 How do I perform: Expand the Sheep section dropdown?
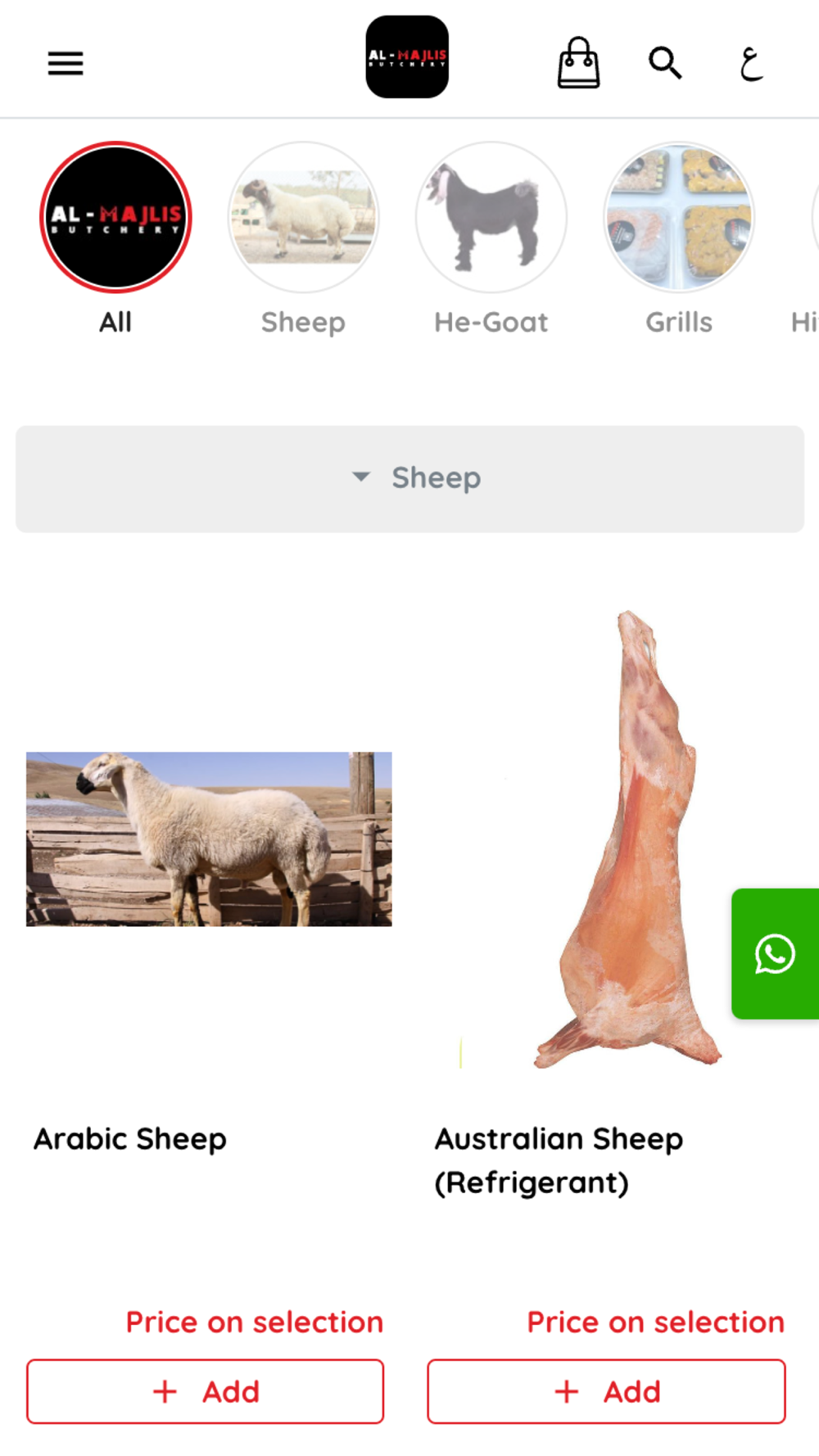click(409, 479)
